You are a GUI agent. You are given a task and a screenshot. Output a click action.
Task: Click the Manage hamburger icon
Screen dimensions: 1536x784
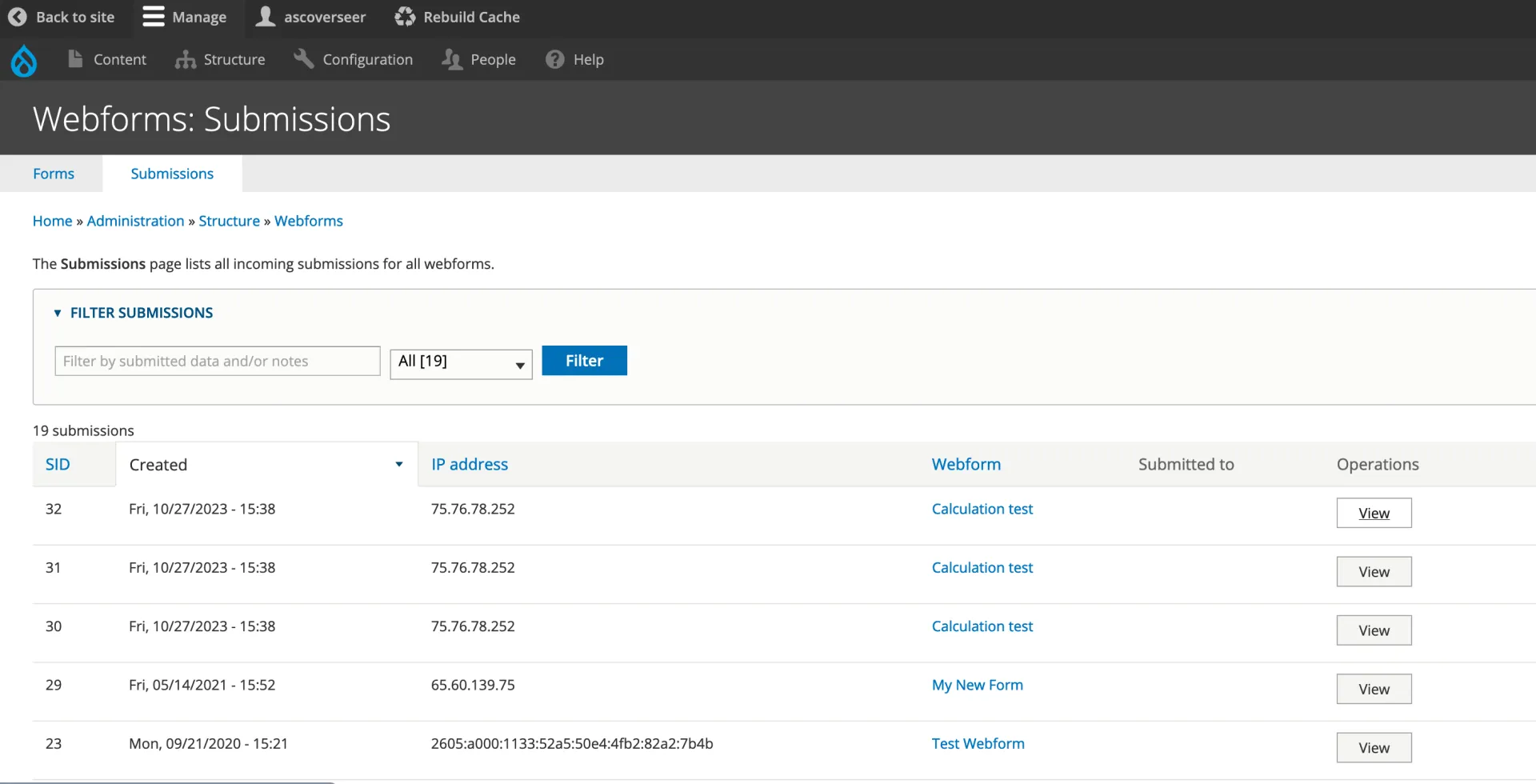coord(153,17)
